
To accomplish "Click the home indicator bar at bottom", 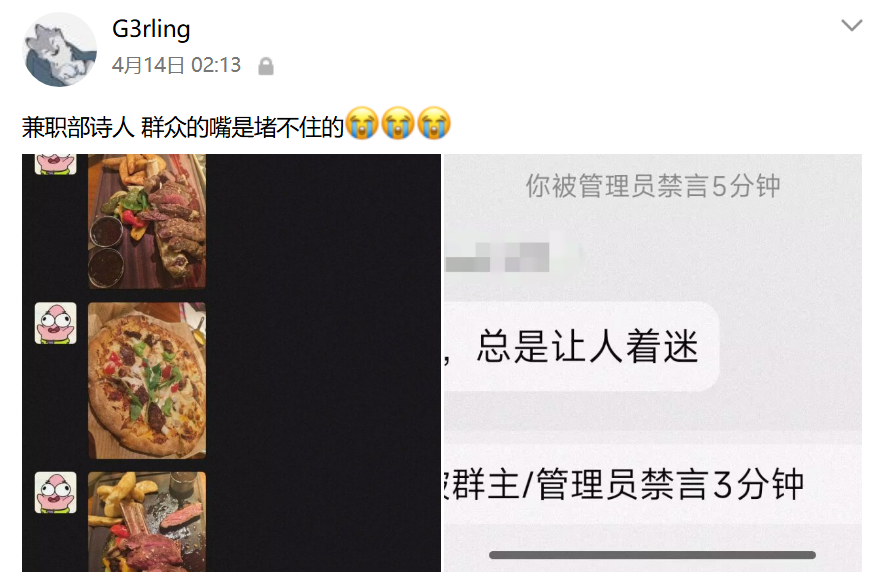I will pos(652,555).
